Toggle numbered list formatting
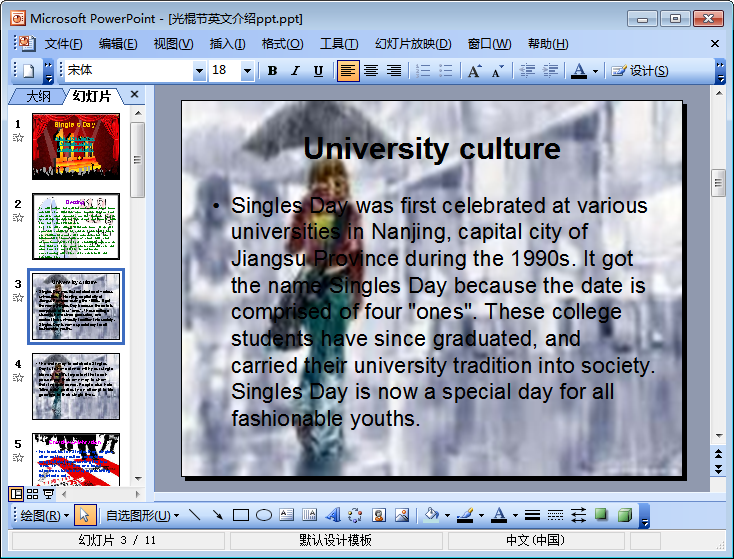Viewport: 734px width, 559px height. coord(423,71)
